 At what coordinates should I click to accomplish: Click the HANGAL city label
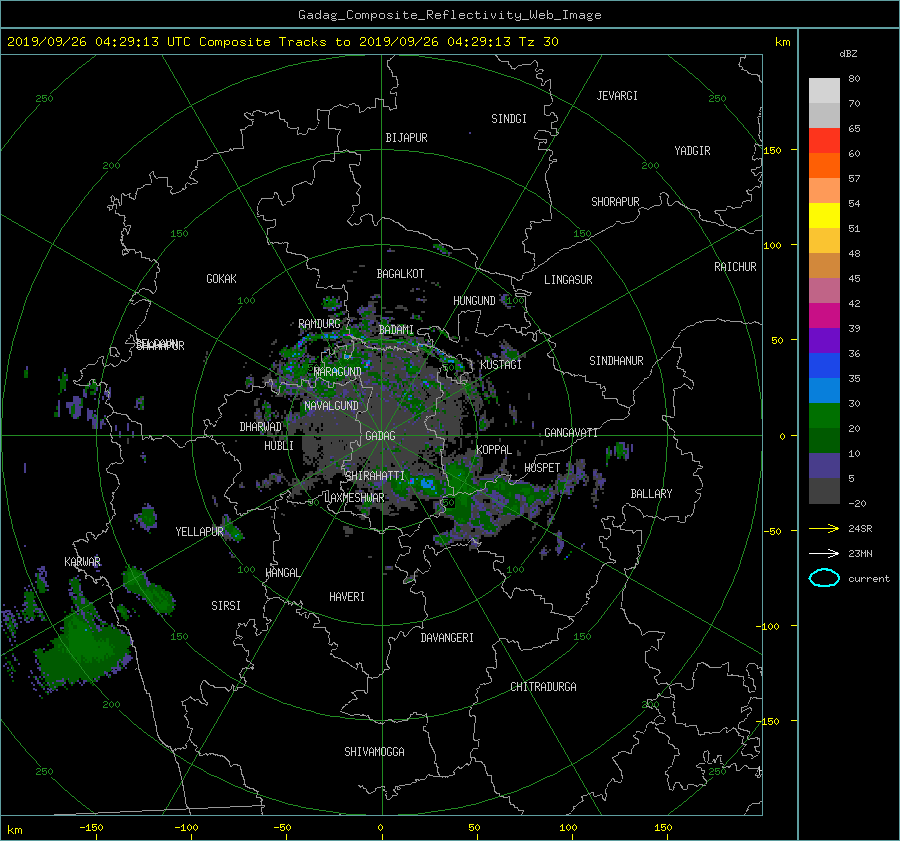pyautogui.click(x=282, y=573)
